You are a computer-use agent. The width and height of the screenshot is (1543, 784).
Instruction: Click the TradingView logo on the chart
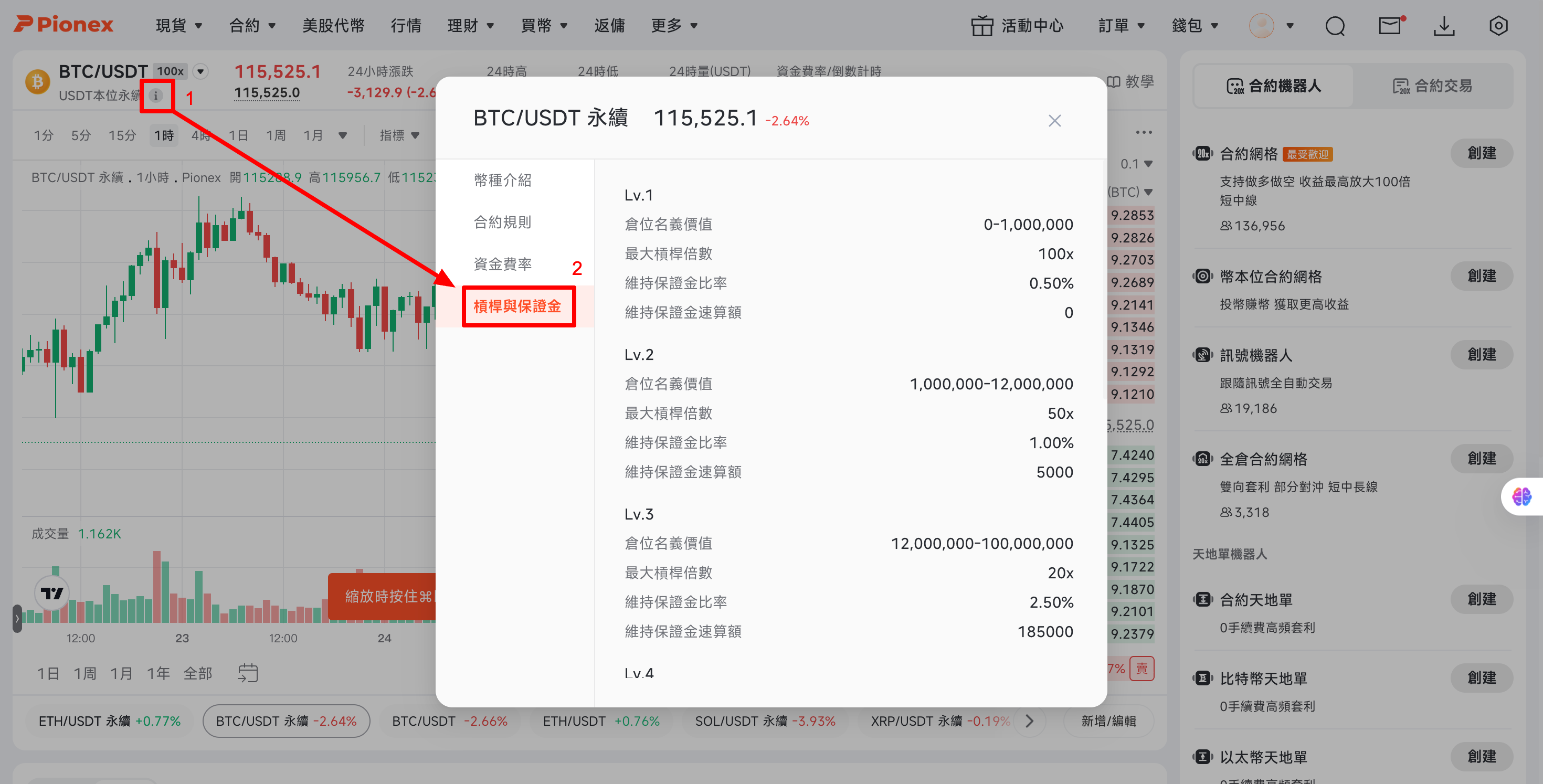(52, 592)
